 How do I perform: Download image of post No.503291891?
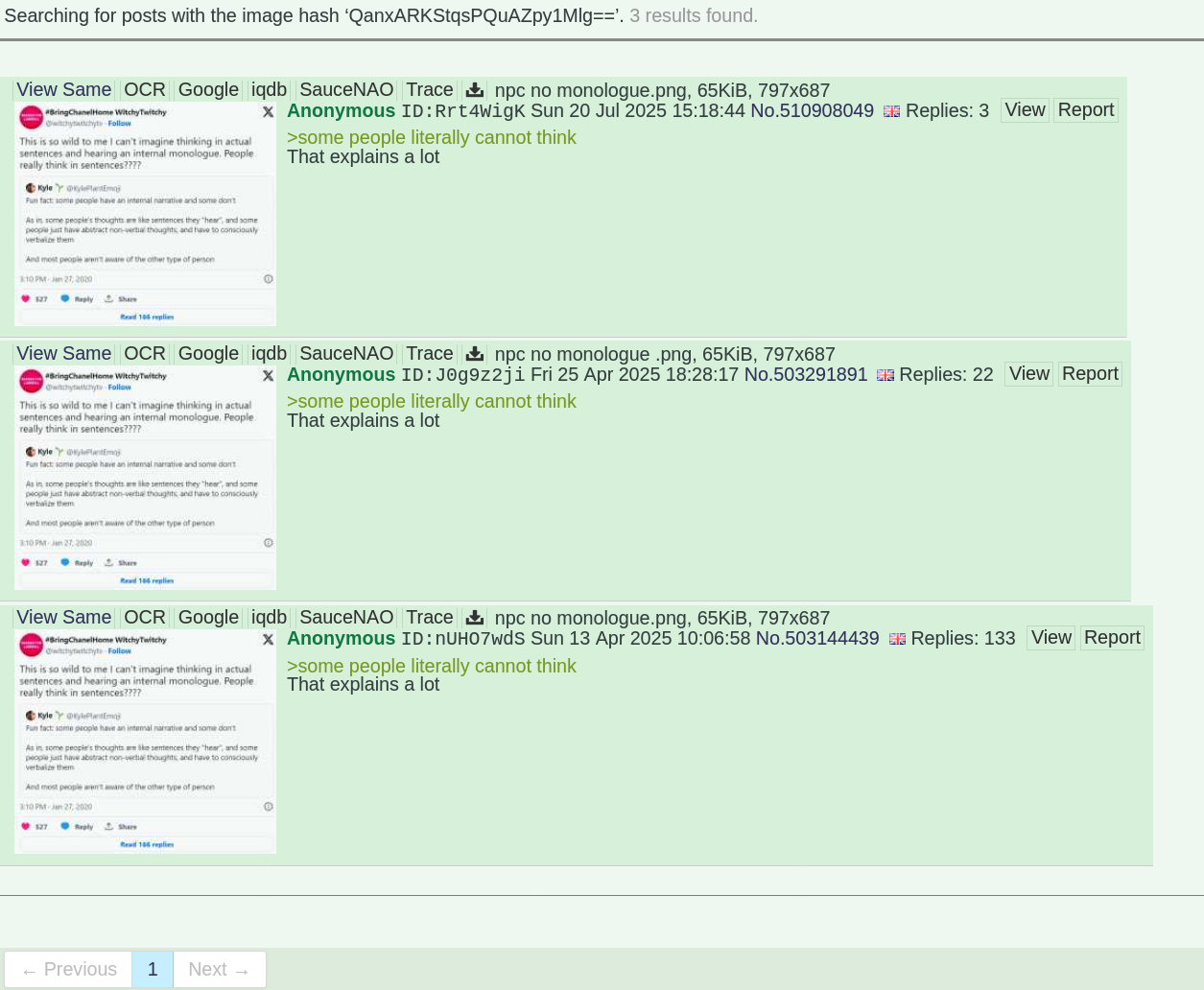coord(474,354)
